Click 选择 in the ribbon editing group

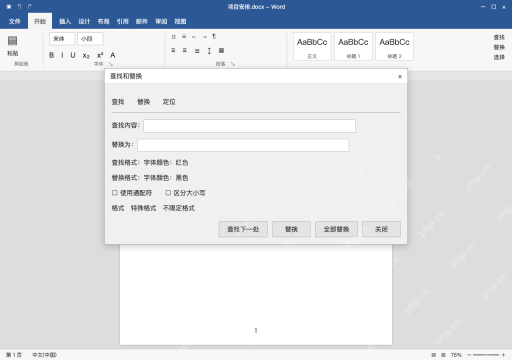coord(499,57)
